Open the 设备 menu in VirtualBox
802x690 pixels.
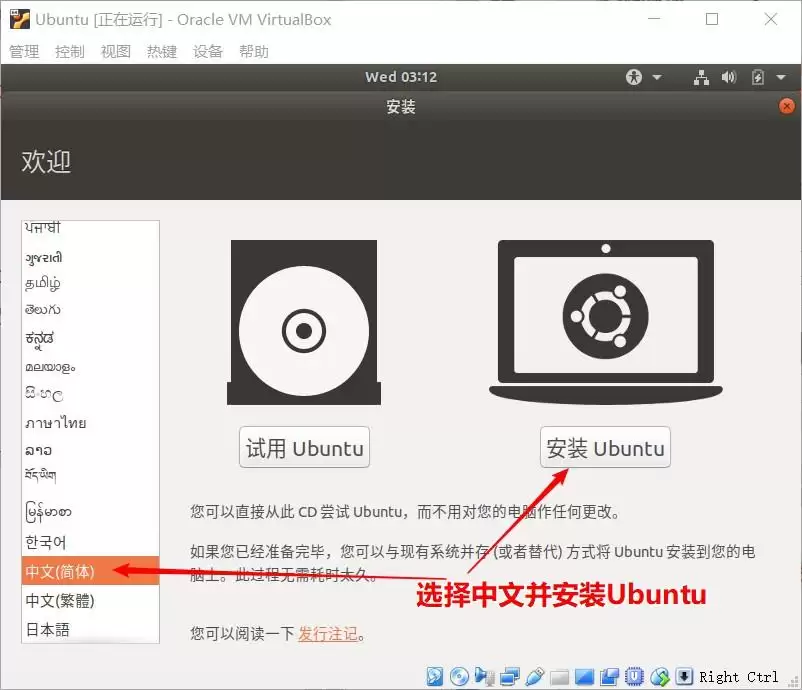coord(208,51)
